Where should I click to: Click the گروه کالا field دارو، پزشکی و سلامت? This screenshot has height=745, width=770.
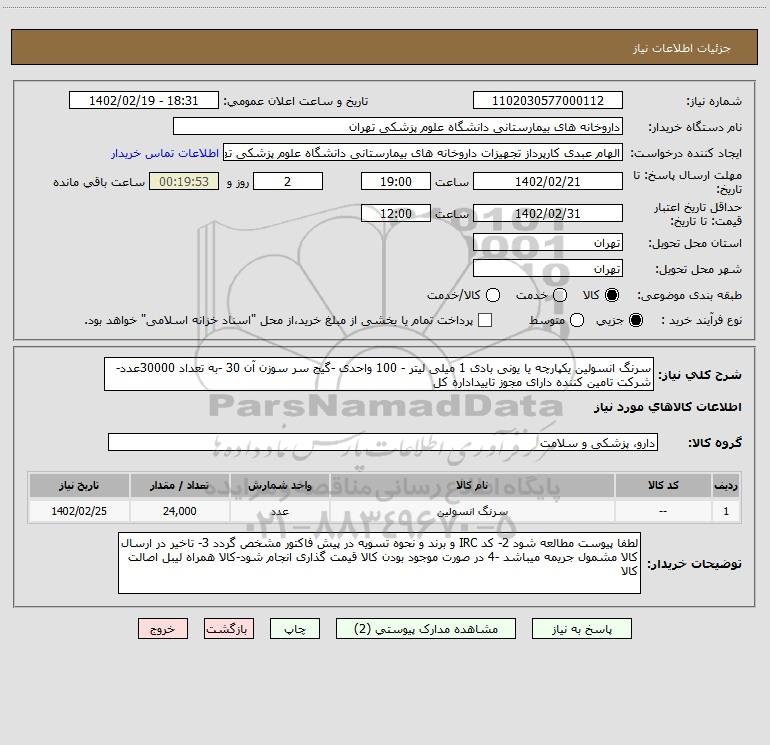click(x=383, y=442)
